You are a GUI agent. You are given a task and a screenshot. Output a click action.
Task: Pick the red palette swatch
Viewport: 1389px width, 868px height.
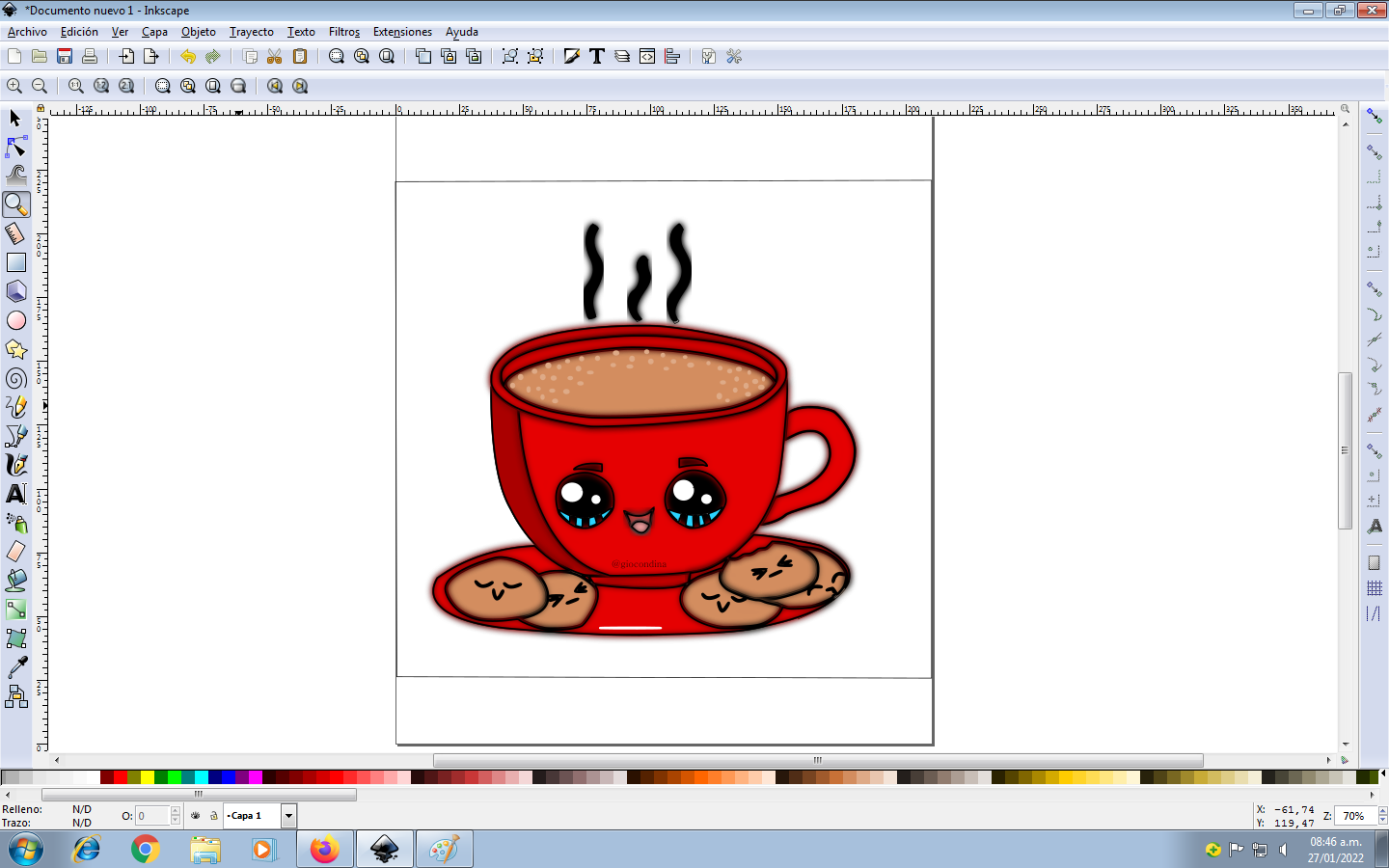coord(121,777)
